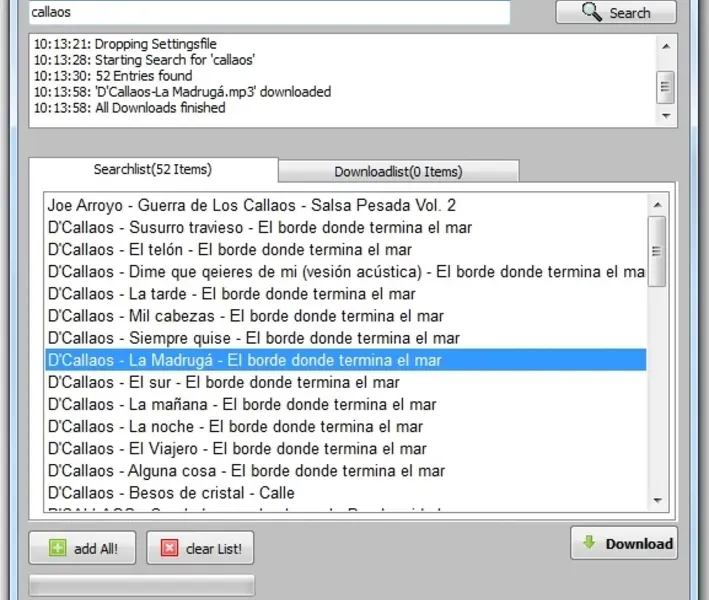Click the green plus icon on add All!
This screenshot has width=709, height=600.
(57, 548)
